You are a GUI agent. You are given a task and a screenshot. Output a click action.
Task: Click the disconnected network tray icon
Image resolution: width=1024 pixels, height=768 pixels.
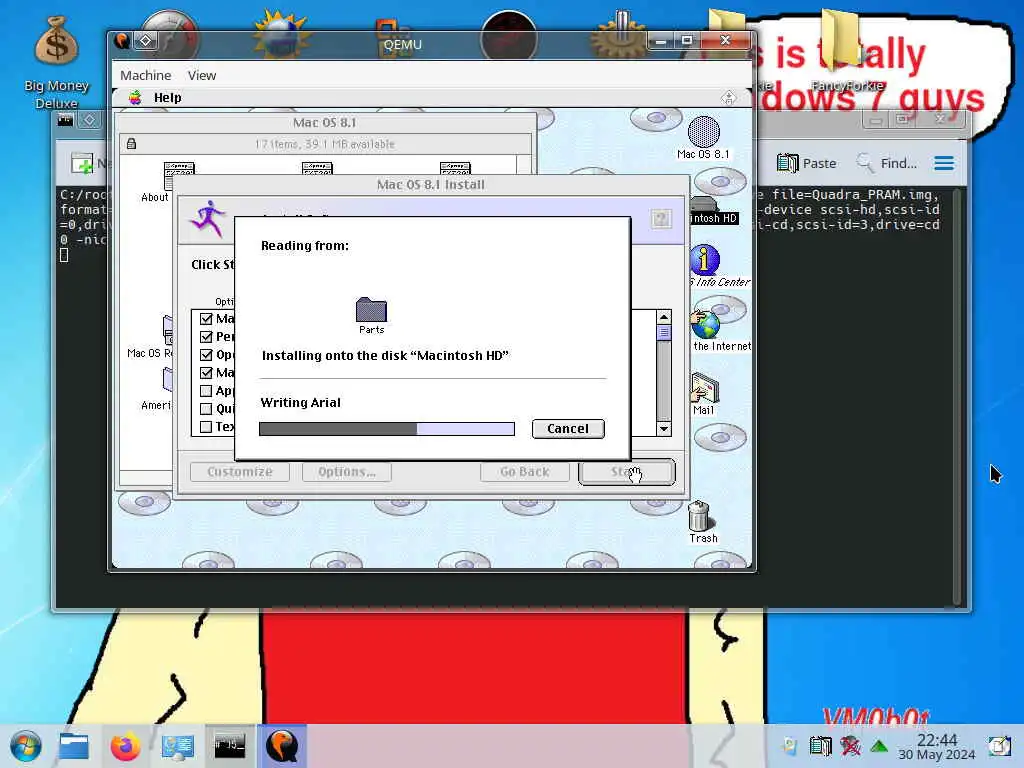tap(850, 746)
